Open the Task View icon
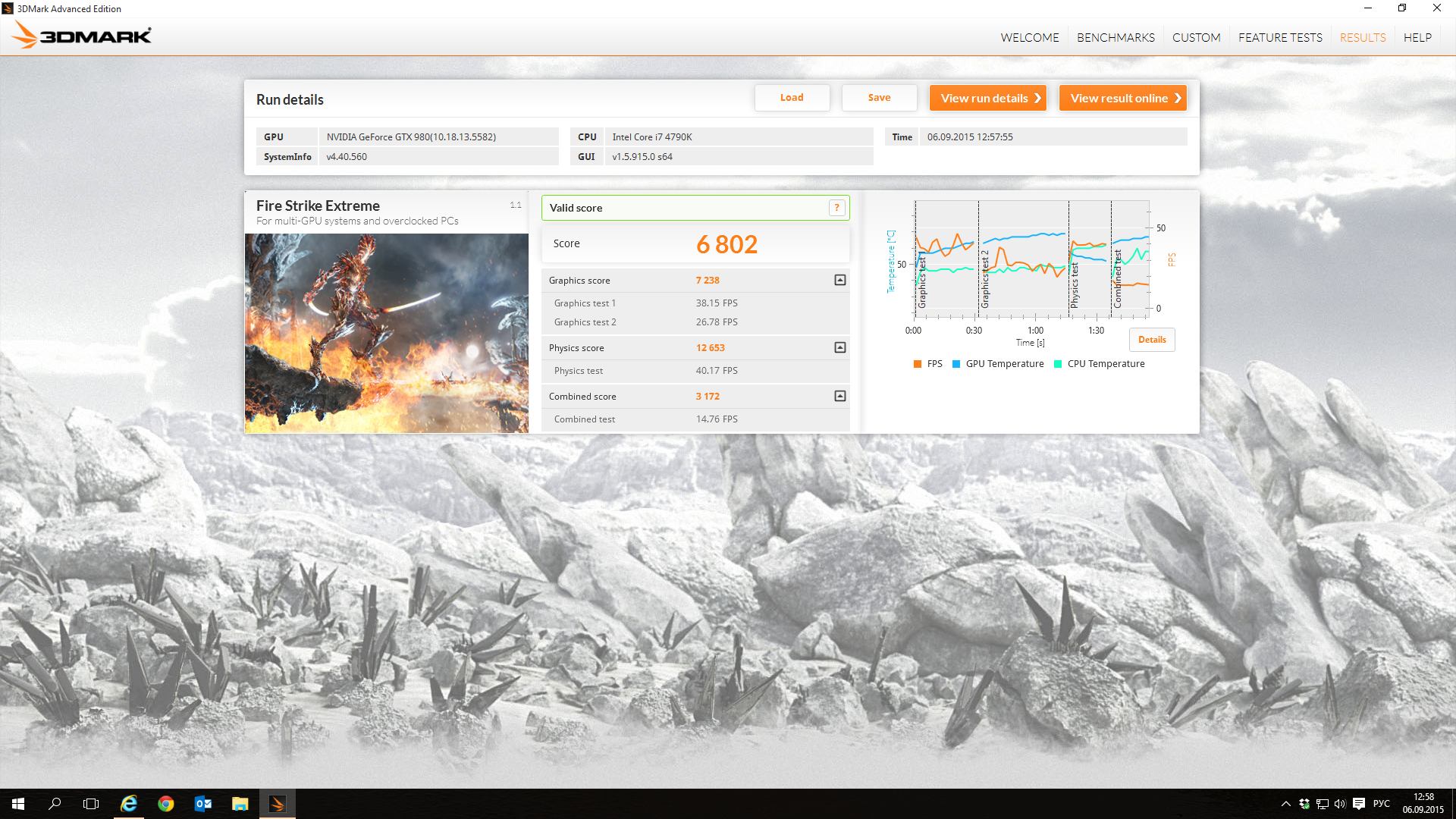Viewport: 1456px width, 819px height. pos(91,804)
